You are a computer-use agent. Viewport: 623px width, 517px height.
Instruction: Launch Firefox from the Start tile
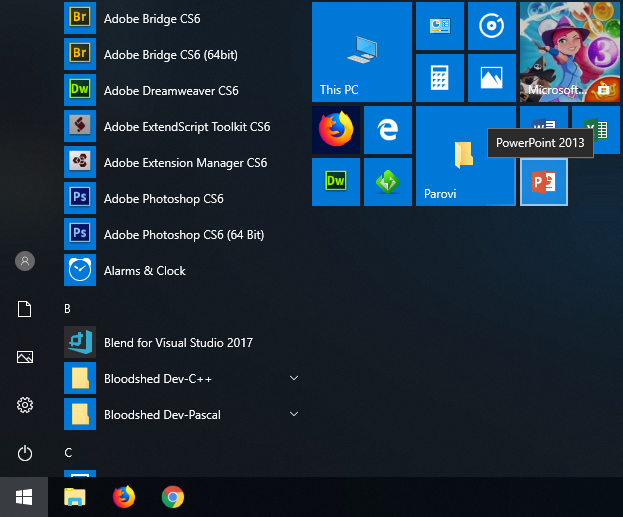(x=336, y=130)
